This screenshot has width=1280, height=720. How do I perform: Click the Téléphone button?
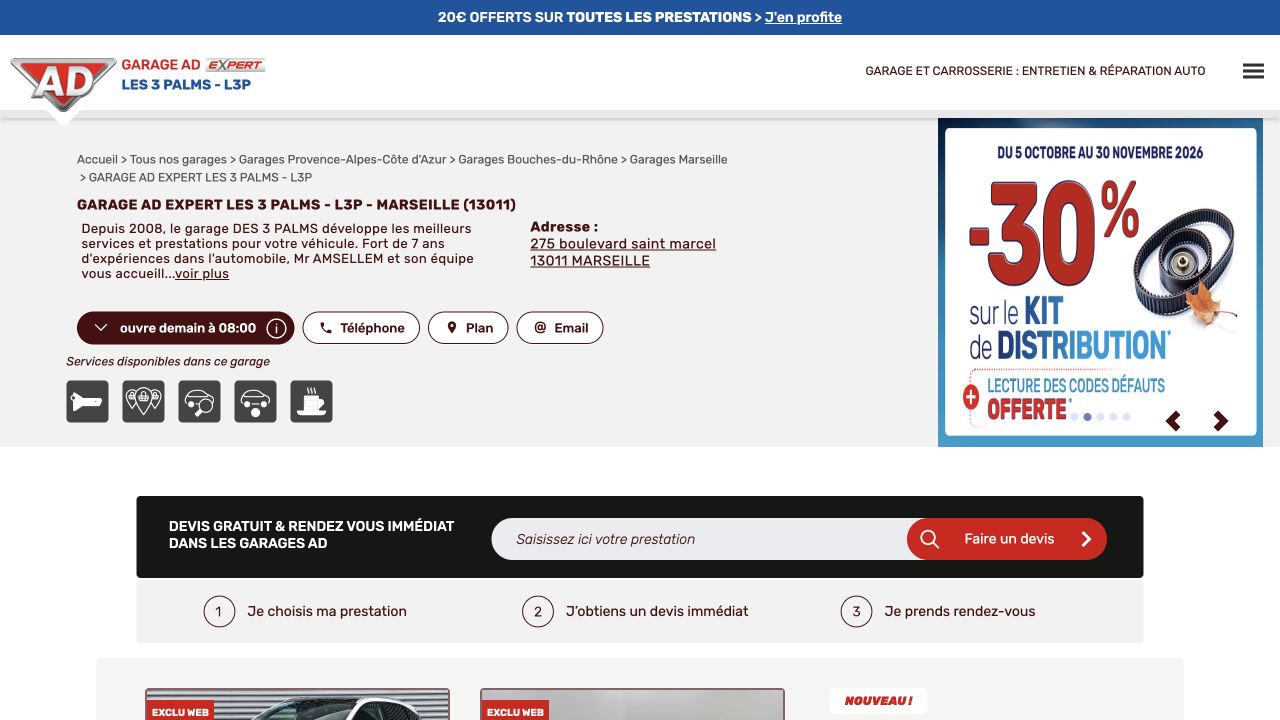(361, 328)
